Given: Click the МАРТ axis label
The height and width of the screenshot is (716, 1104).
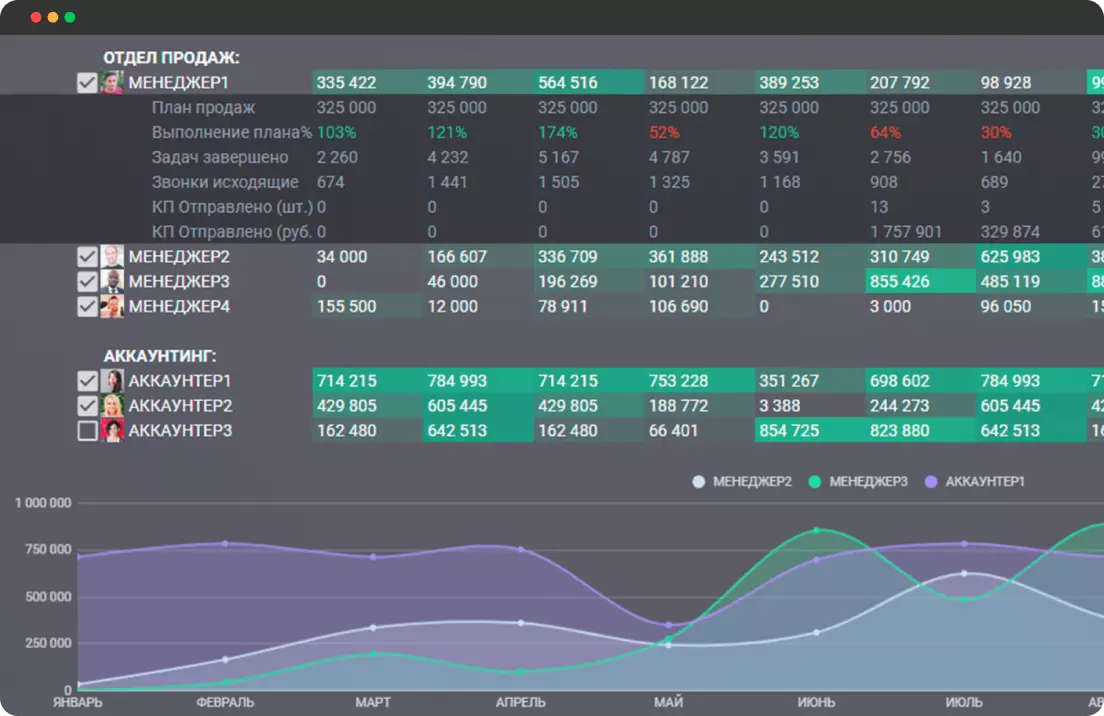Looking at the screenshot, I should (x=373, y=703).
